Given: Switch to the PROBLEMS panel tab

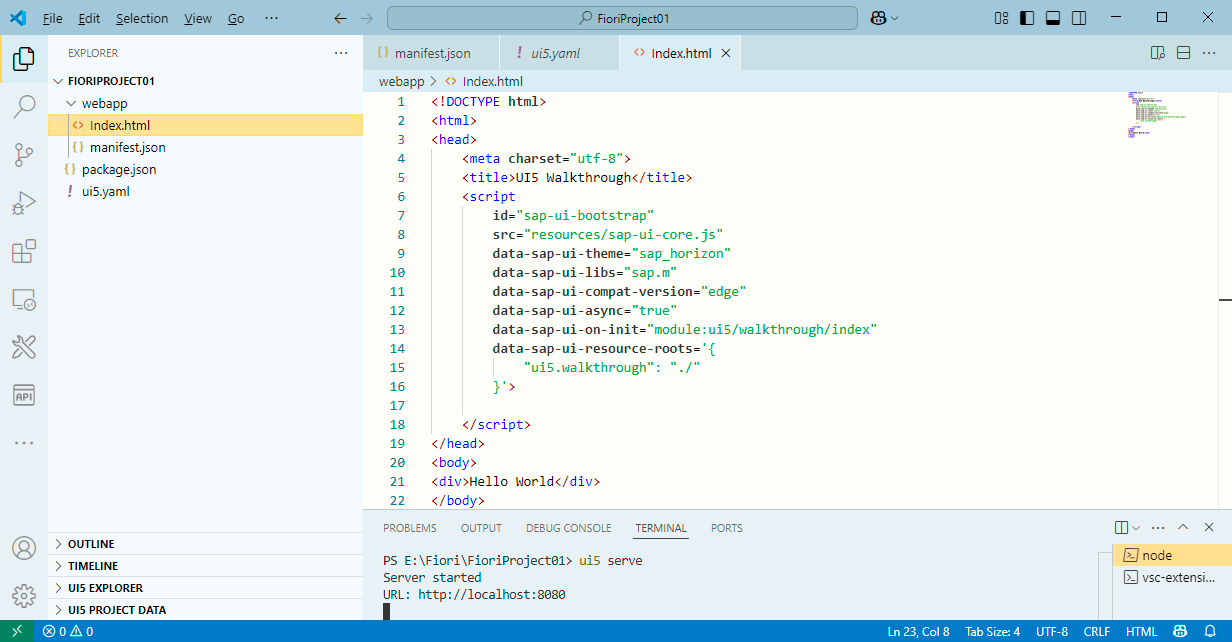Looking at the screenshot, I should (x=410, y=528).
